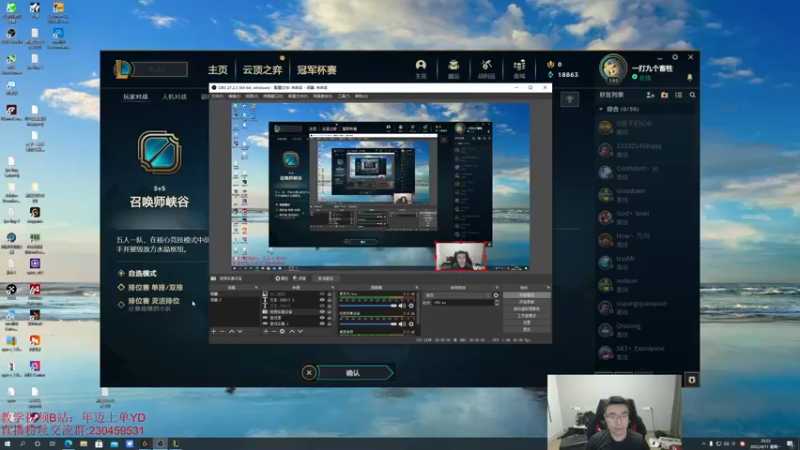Pop out the OBS mixer dock

point(416,287)
